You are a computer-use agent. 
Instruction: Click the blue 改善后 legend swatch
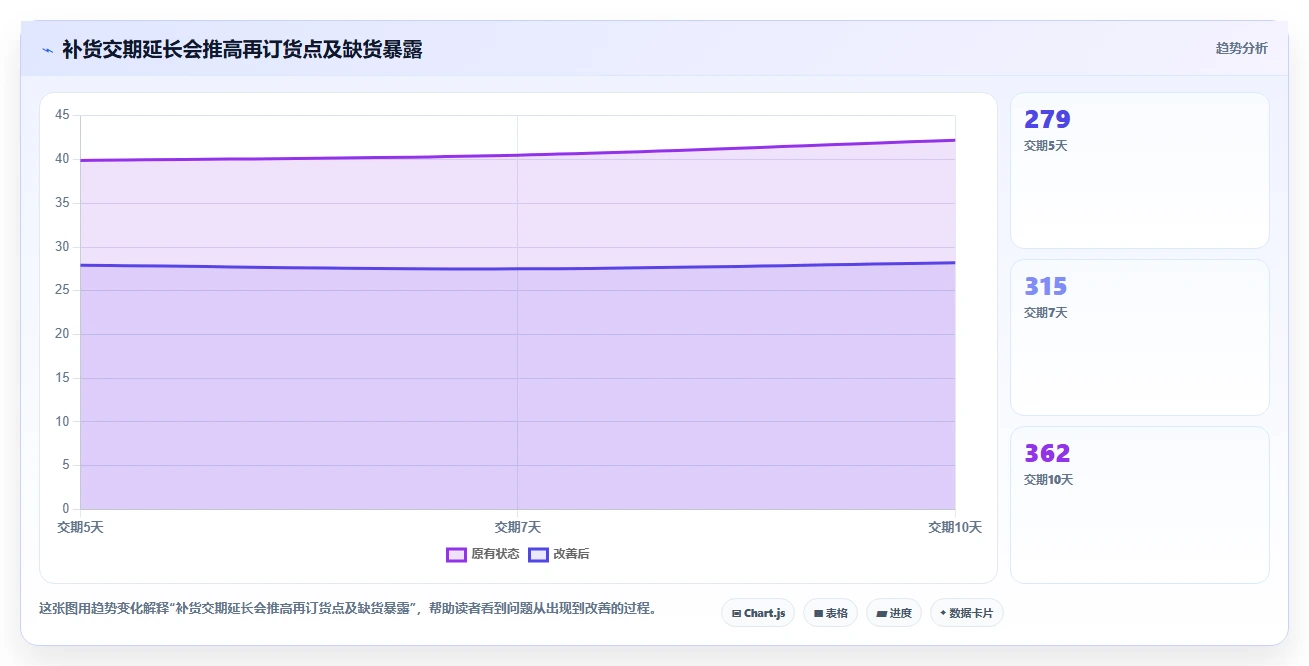pos(538,554)
